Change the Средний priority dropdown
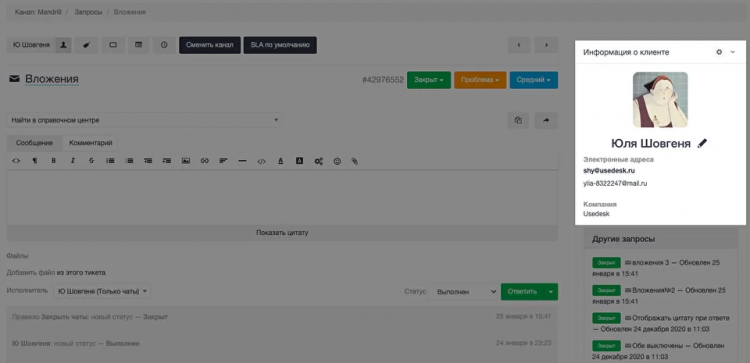The height and width of the screenshot is (363, 750). pyautogui.click(x=534, y=80)
